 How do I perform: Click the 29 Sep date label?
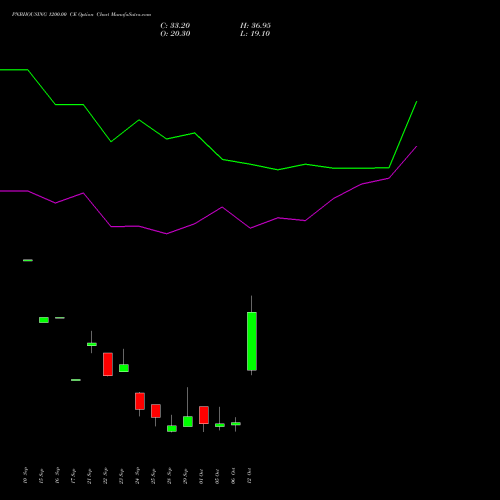pyautogui.click(x=186, y=476)
